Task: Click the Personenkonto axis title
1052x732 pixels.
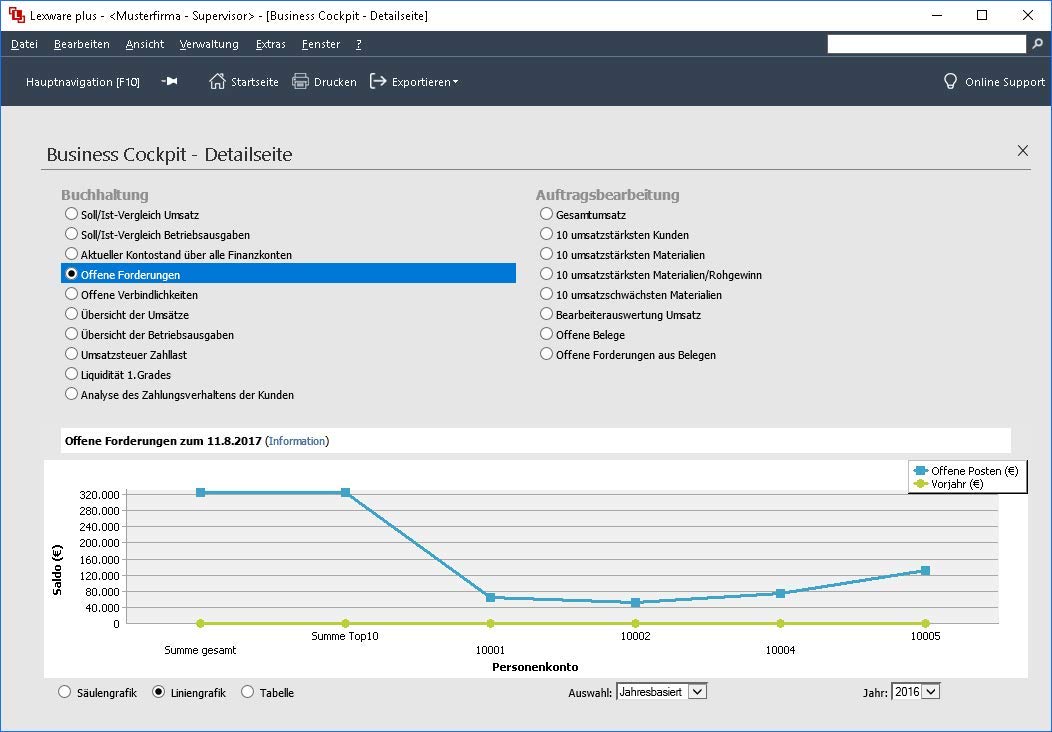Action: coord(535,667)
